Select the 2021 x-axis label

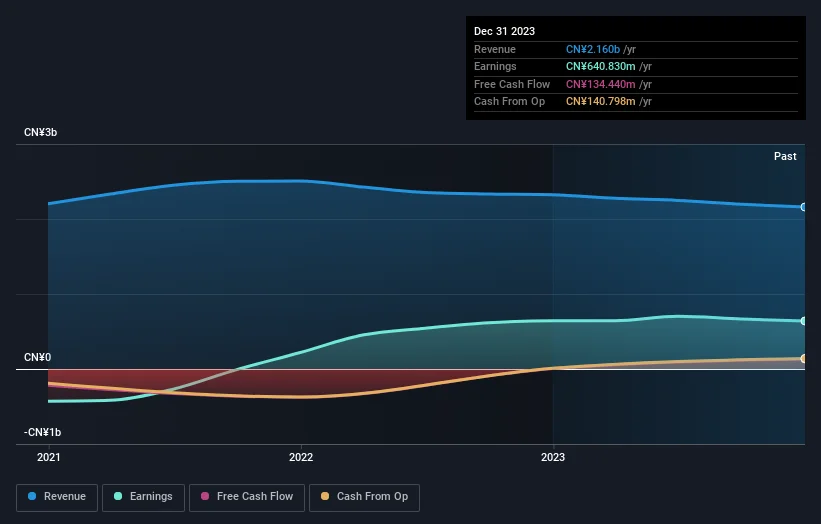point(48,458)
